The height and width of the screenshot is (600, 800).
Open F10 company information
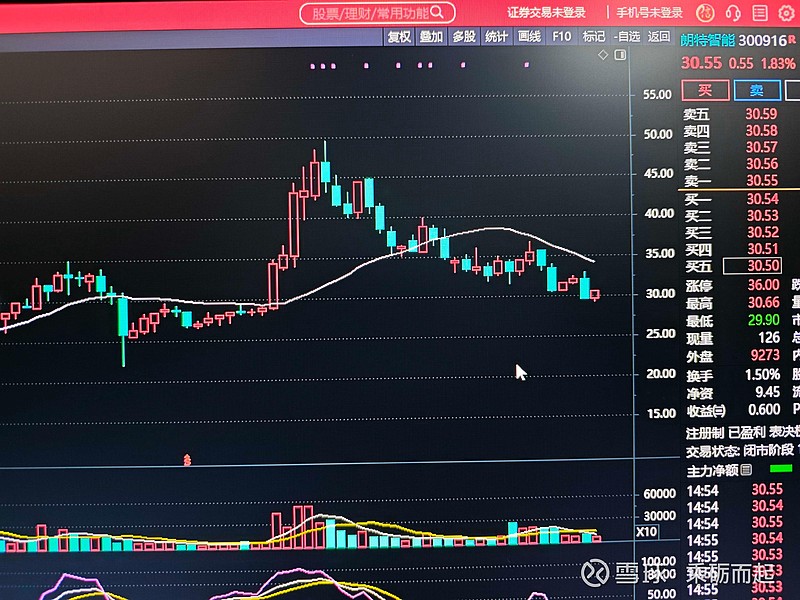(561, 36)
